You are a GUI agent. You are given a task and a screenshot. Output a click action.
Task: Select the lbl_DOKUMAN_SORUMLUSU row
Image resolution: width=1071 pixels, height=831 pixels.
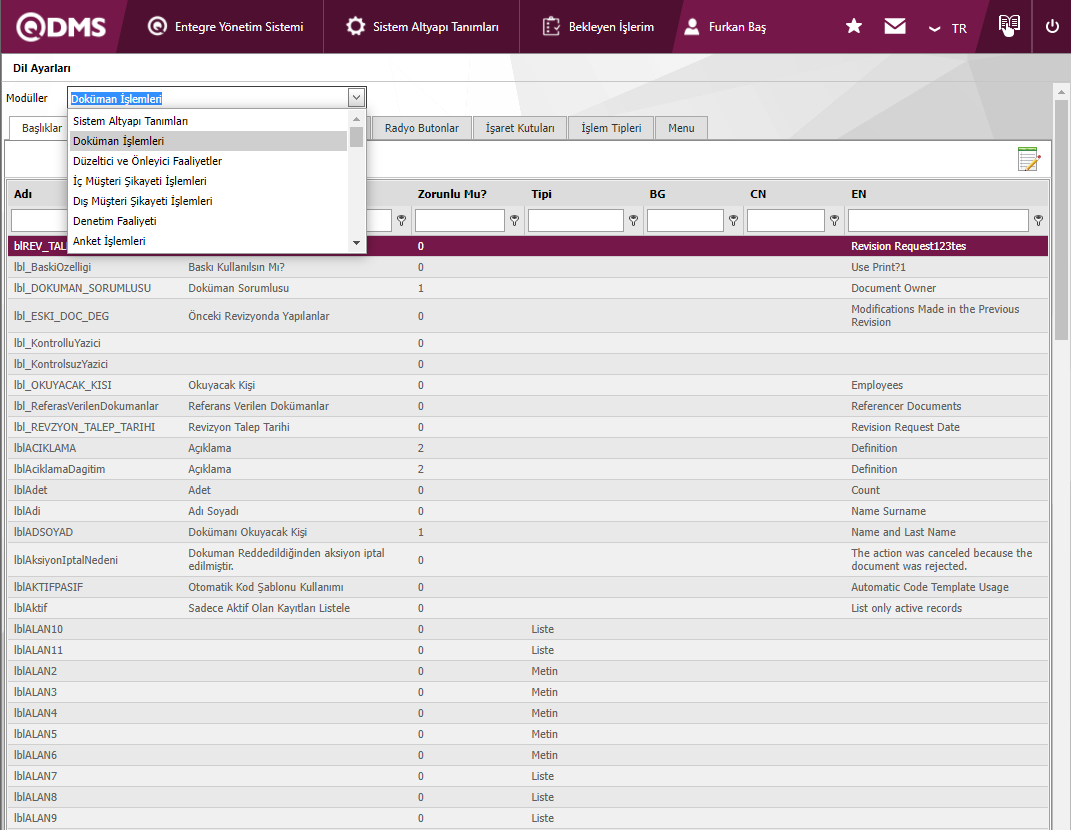[528, 288]
